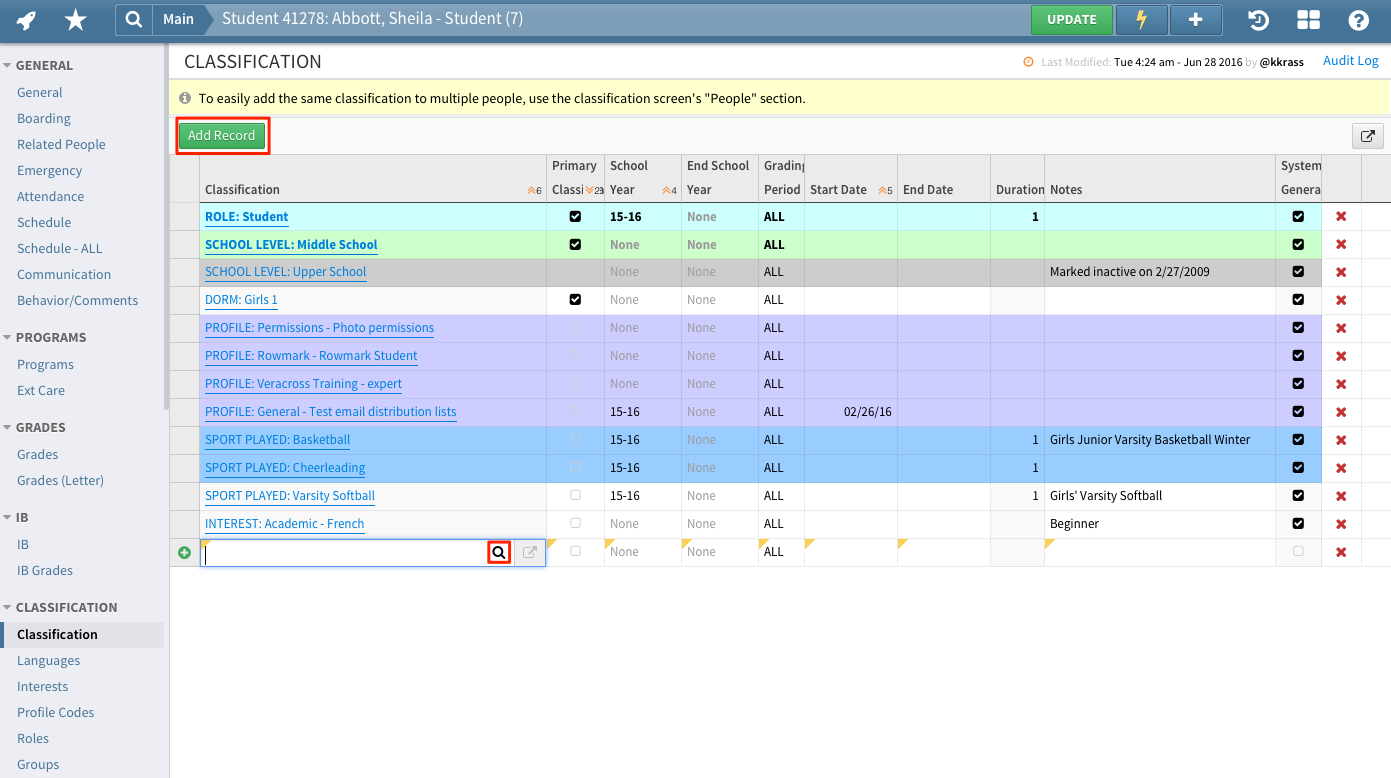Viewport: 1391px width, 778px height.
Task: Click the detach/pop-out icon above the grid
Action: [x=1367, y=136]
